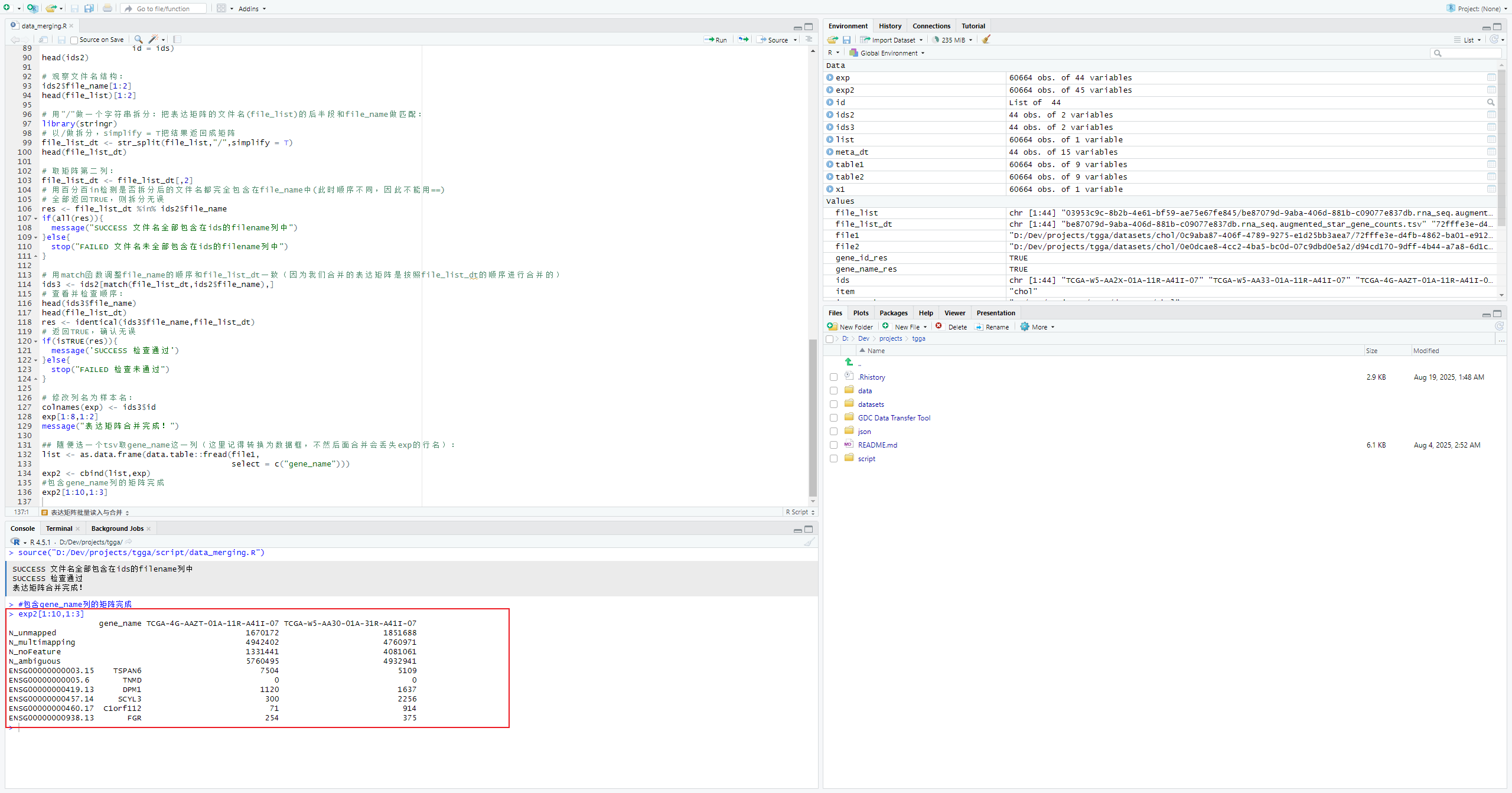1512x793 pixels.
Task: Check the .Rhistory file checkbox
Action: [x=833, y=377]
